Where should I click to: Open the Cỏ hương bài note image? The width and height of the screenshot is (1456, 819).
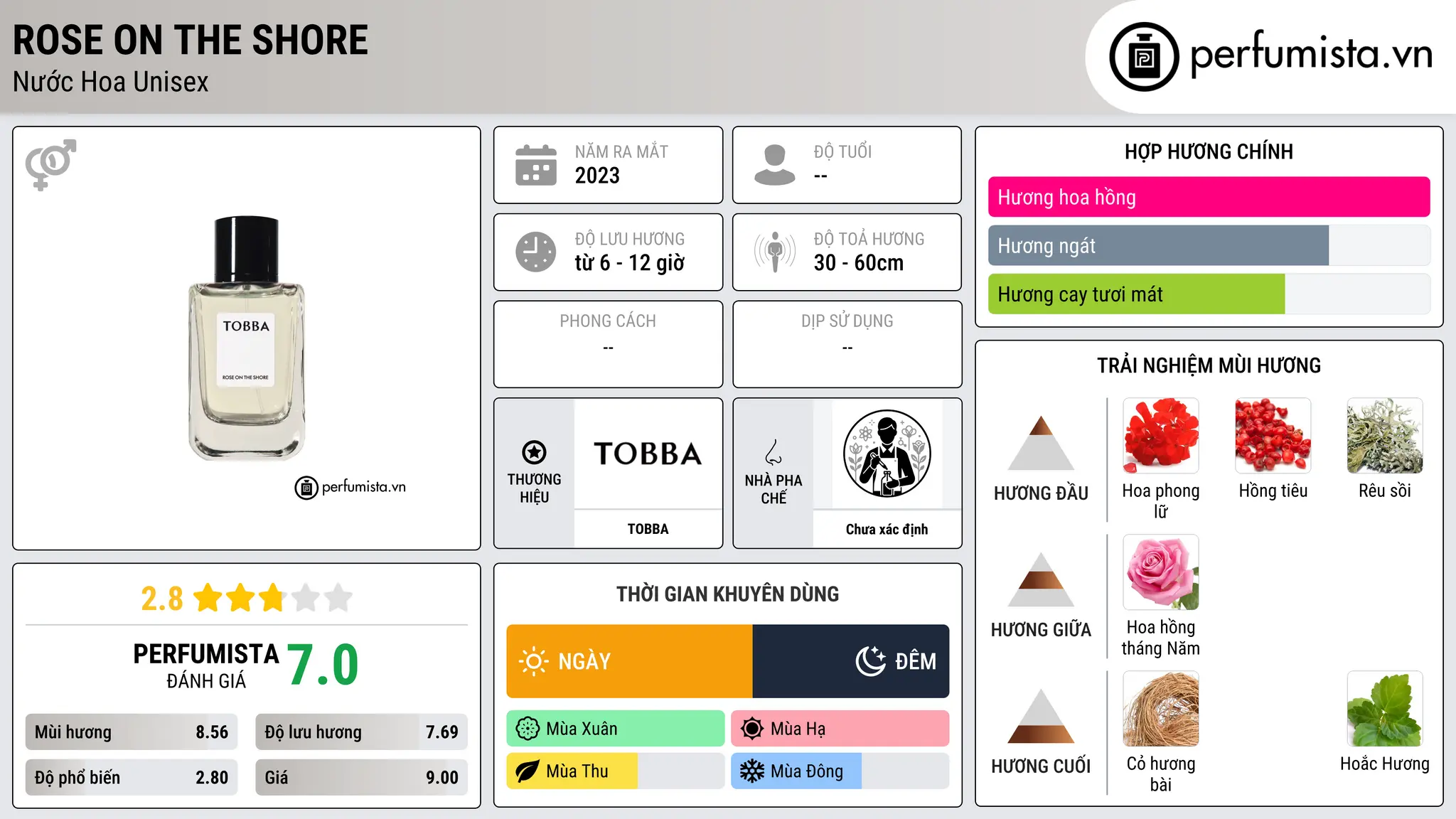1161,709
